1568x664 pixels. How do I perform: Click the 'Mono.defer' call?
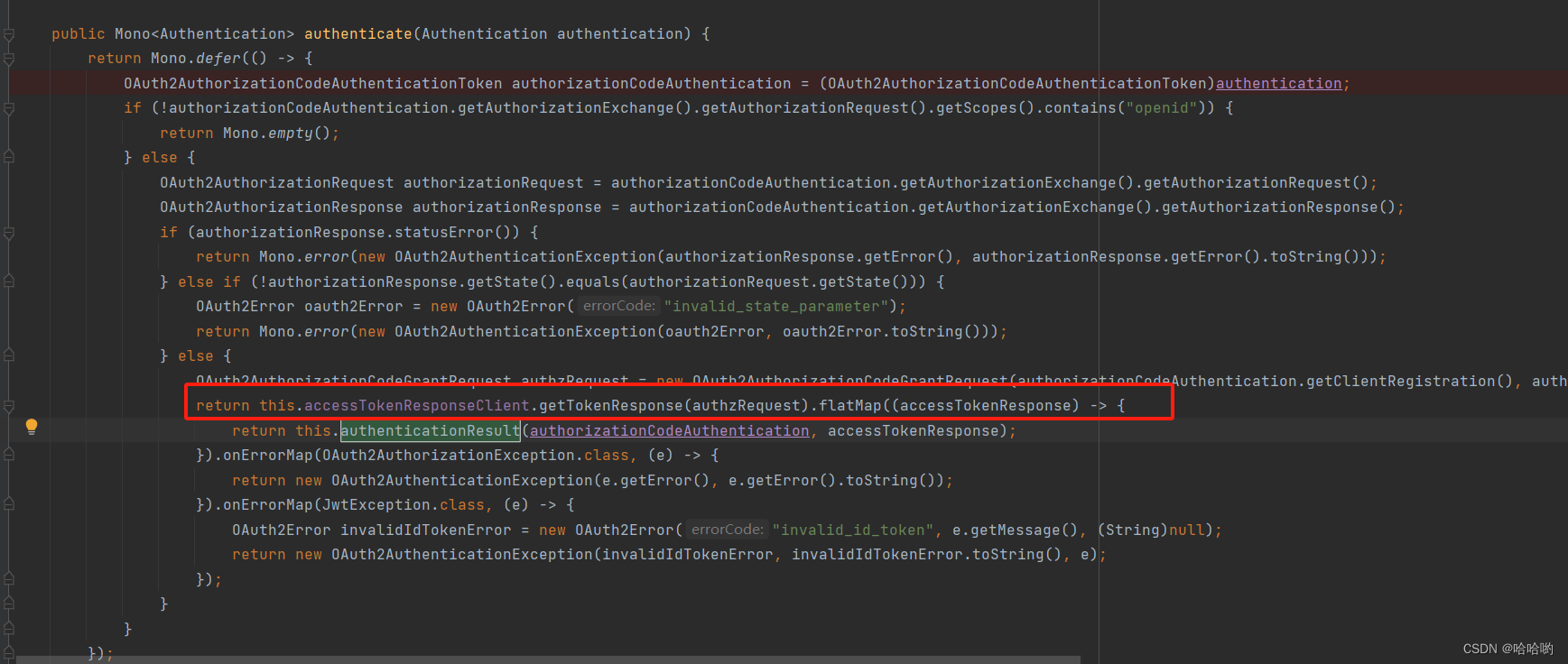[x=196, y=59]
